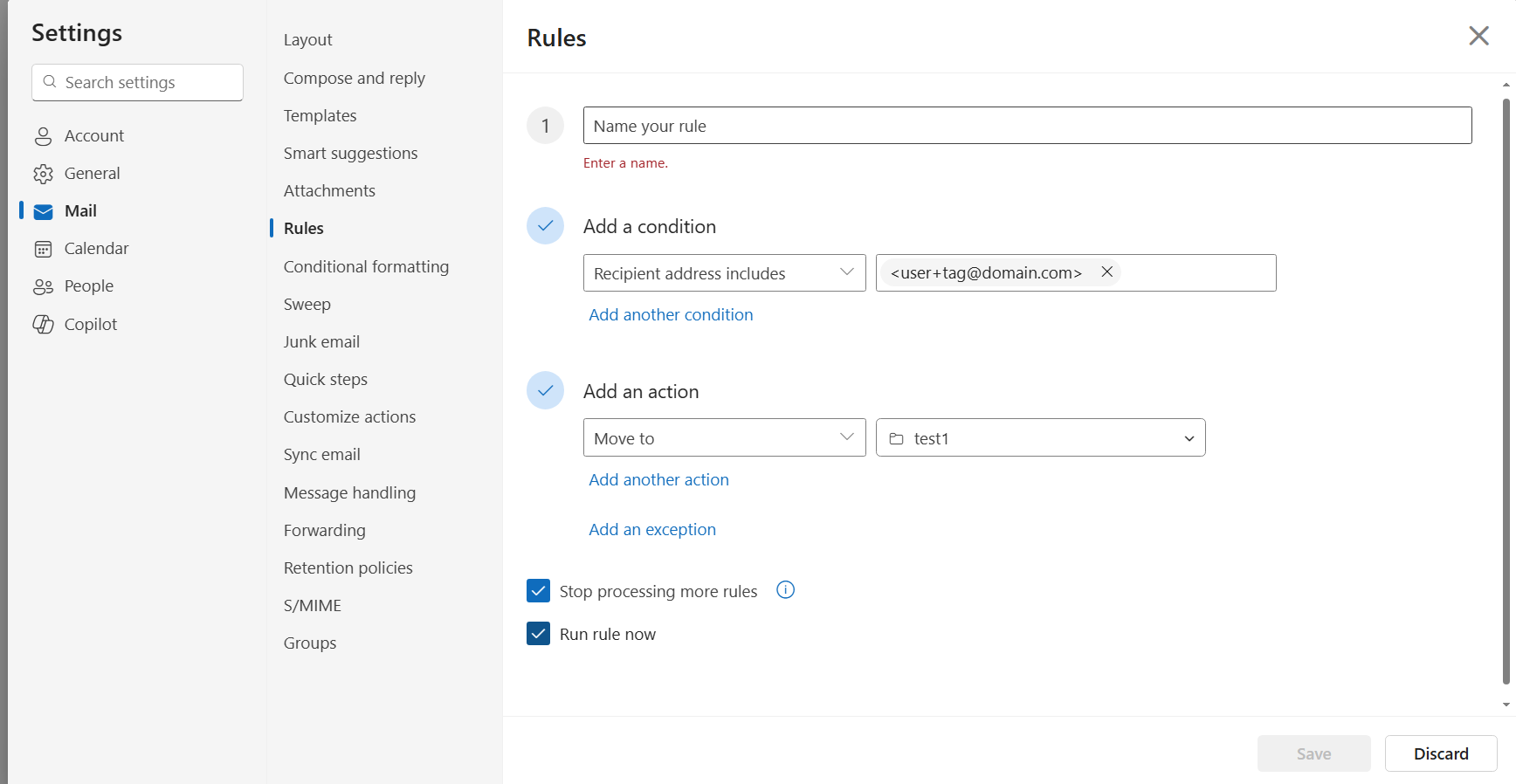Open S/MIME settings
The width and height of the screenshot is (1516, 784).
click(x=312, y=606)
